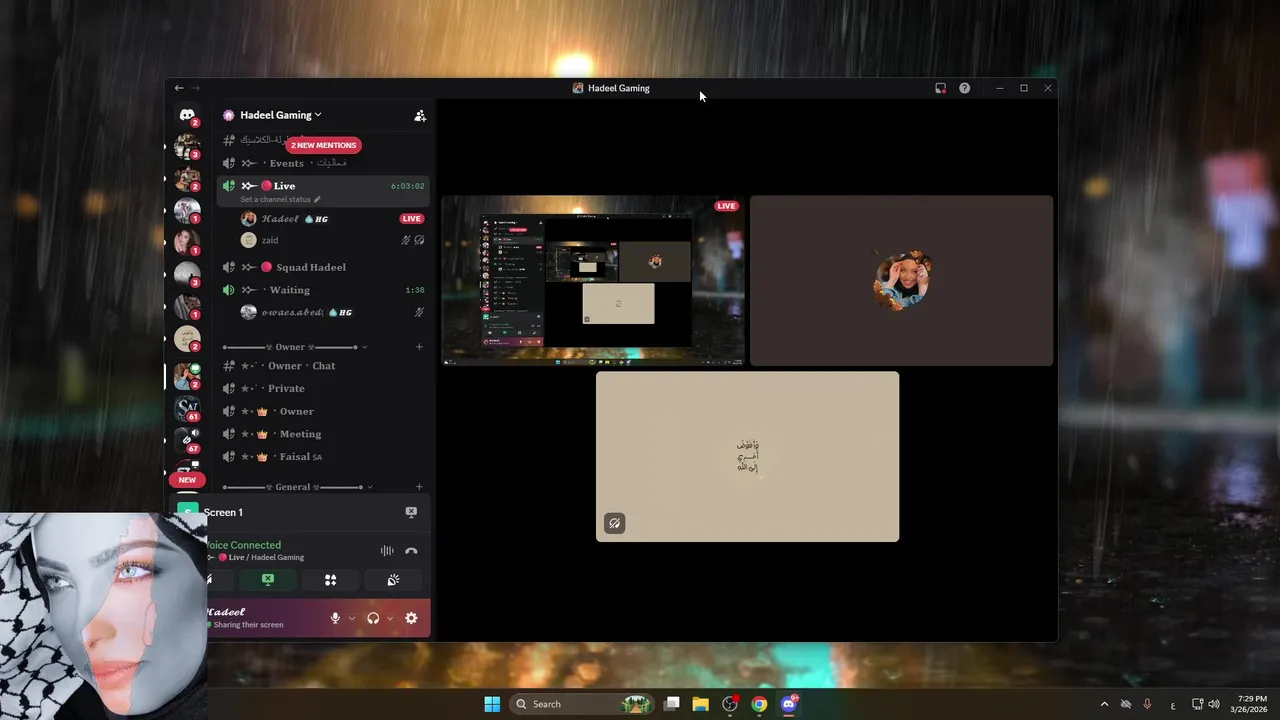
Task: Open invite people icon beside Hadeel Gaming
Action: [420, 116]
